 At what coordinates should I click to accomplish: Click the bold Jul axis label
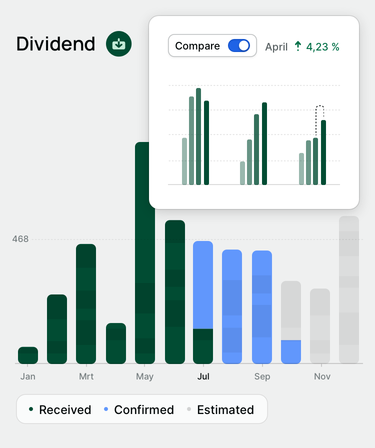(203, 376)
